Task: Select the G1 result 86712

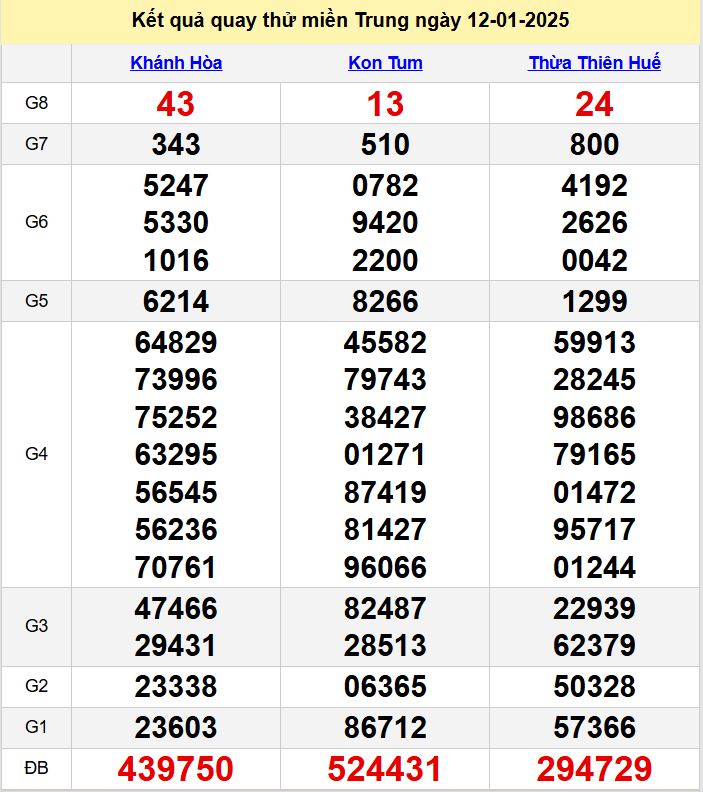Action: pos(385,727)
